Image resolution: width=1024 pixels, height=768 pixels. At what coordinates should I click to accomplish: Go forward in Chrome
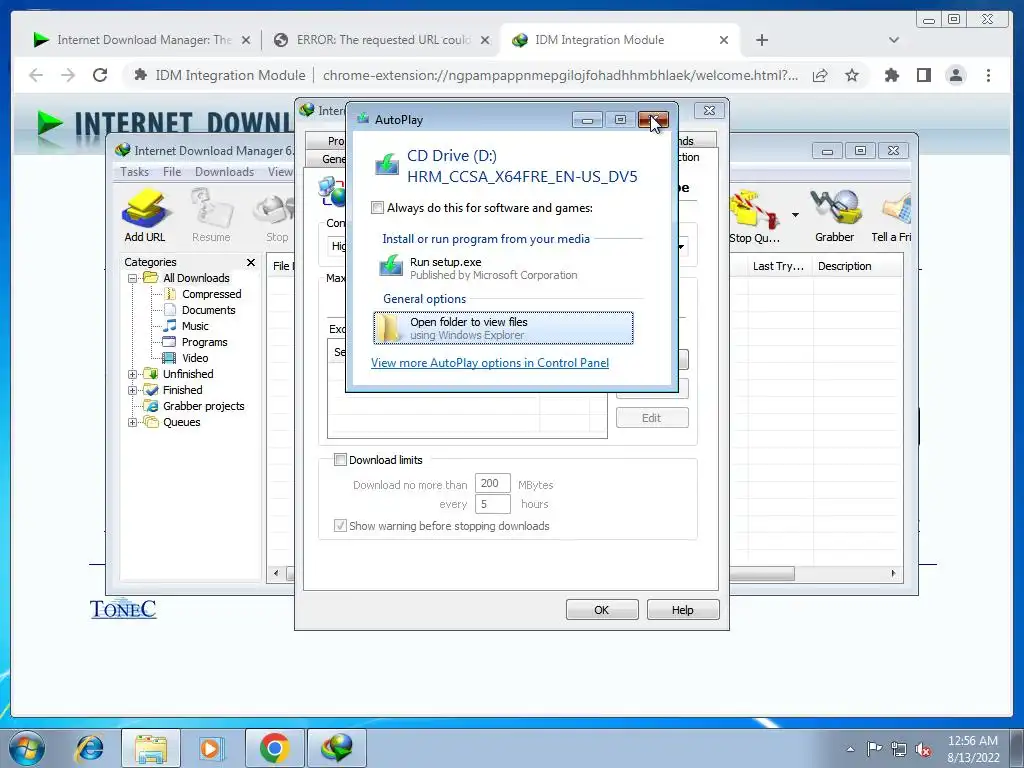tap(68, 75)
